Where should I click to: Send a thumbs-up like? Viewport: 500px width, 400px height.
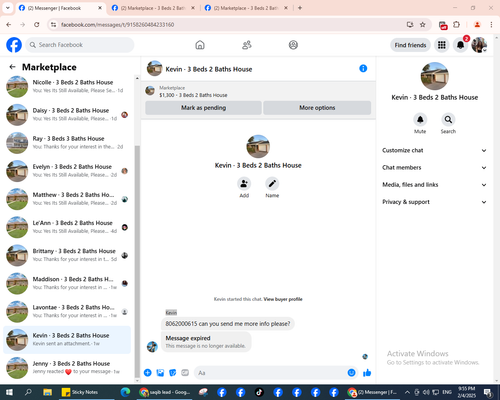367,373
